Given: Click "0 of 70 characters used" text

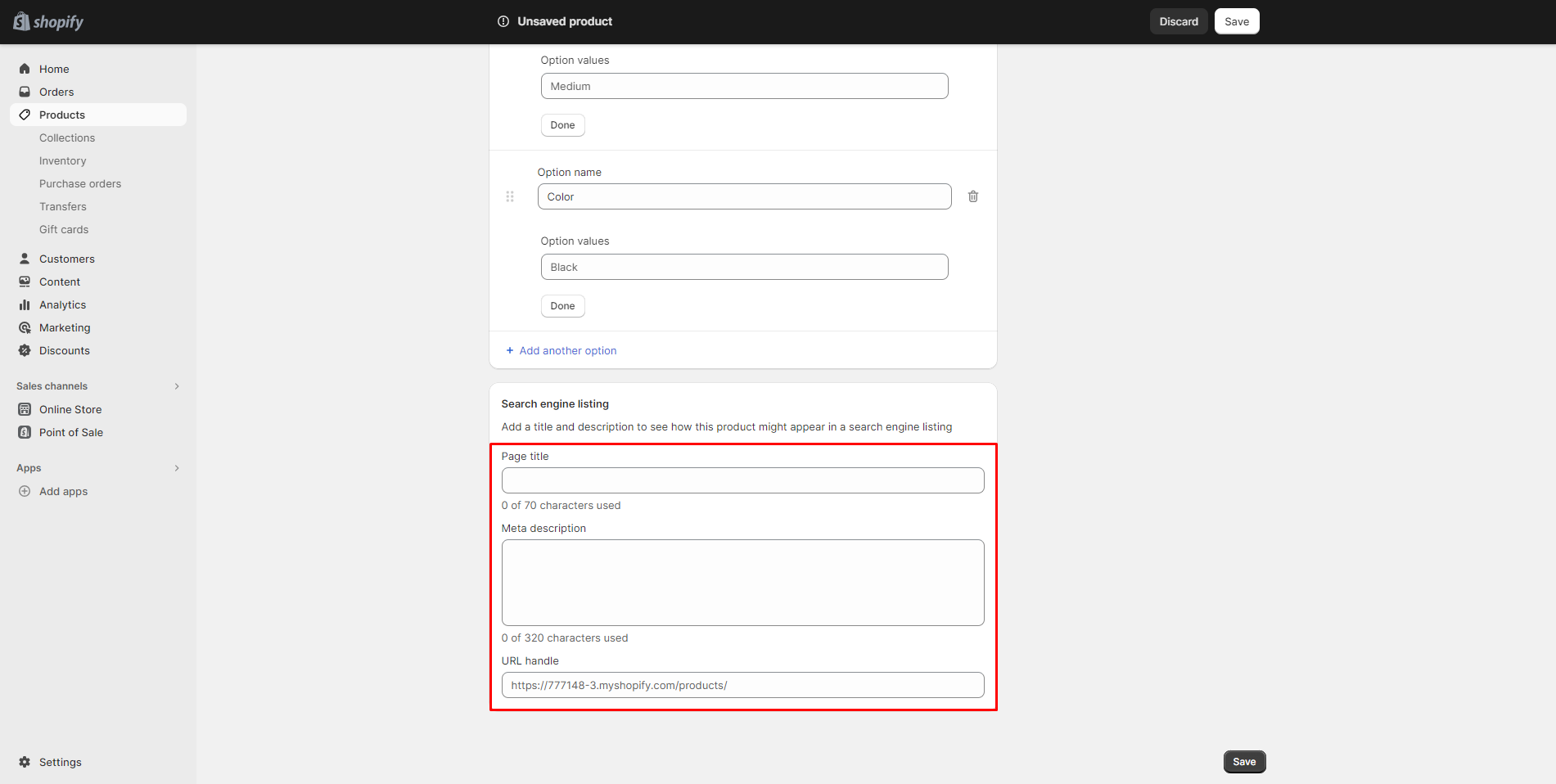Looking at the screenshot, I should (x=561, y=505).
